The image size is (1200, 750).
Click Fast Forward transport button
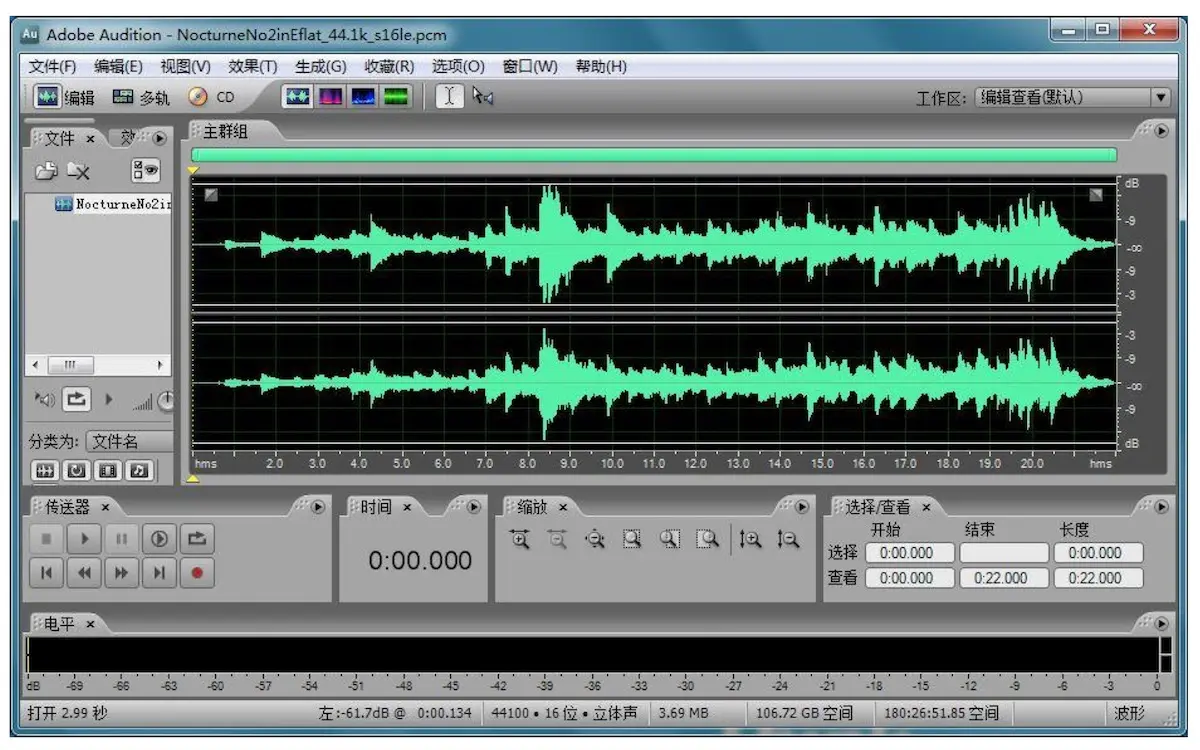121,573
